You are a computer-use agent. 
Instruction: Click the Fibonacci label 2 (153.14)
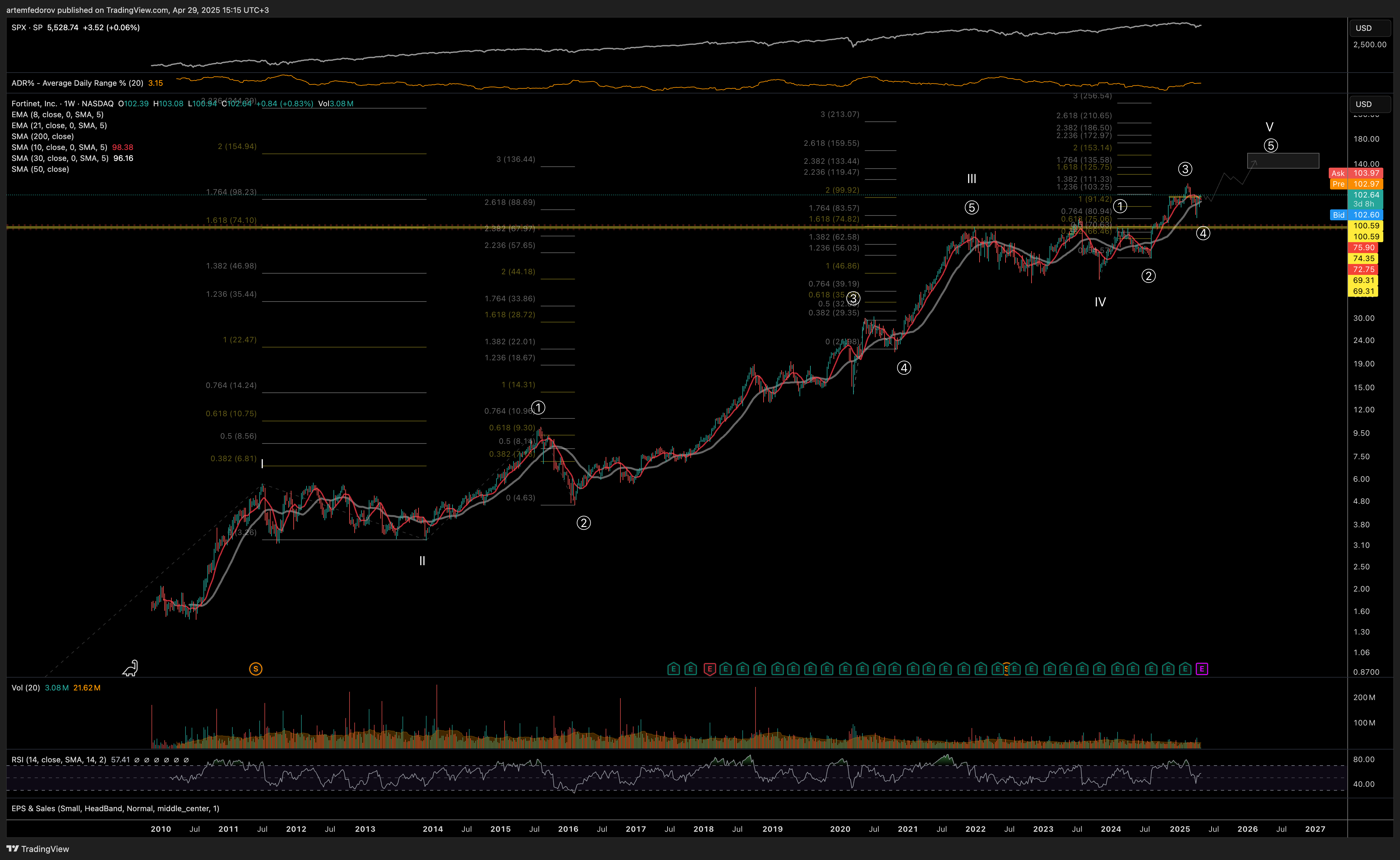tap(1092, 147)
